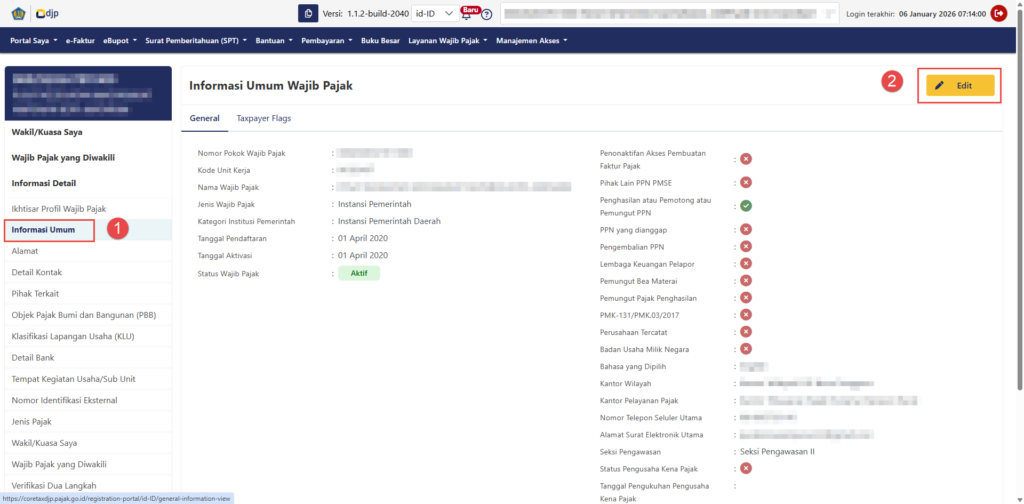Click the help question mark icon

[487, 14]
